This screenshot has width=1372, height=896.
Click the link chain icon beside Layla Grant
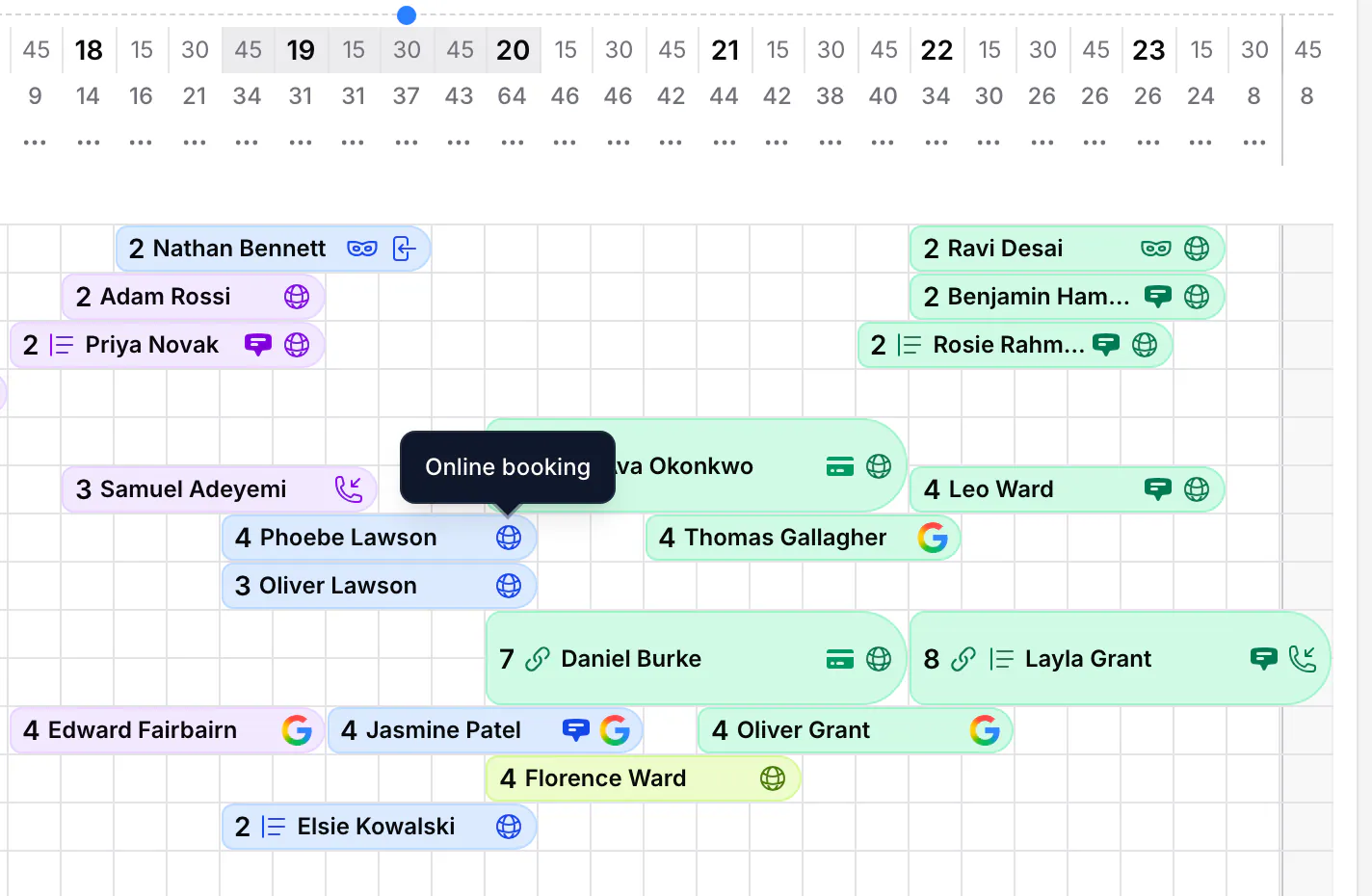963,659
